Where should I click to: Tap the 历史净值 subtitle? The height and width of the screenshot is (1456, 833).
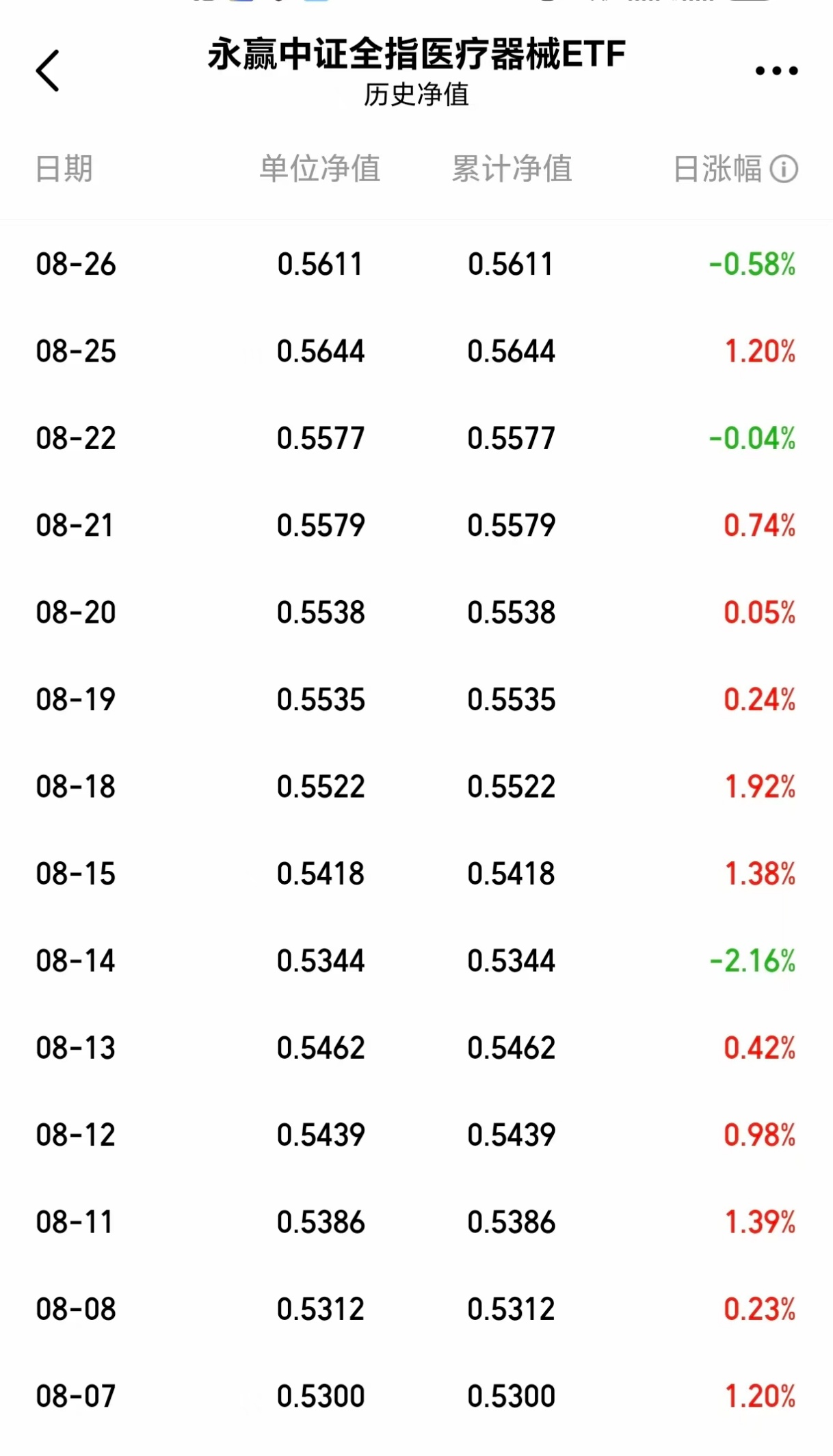tap(416, 95)
